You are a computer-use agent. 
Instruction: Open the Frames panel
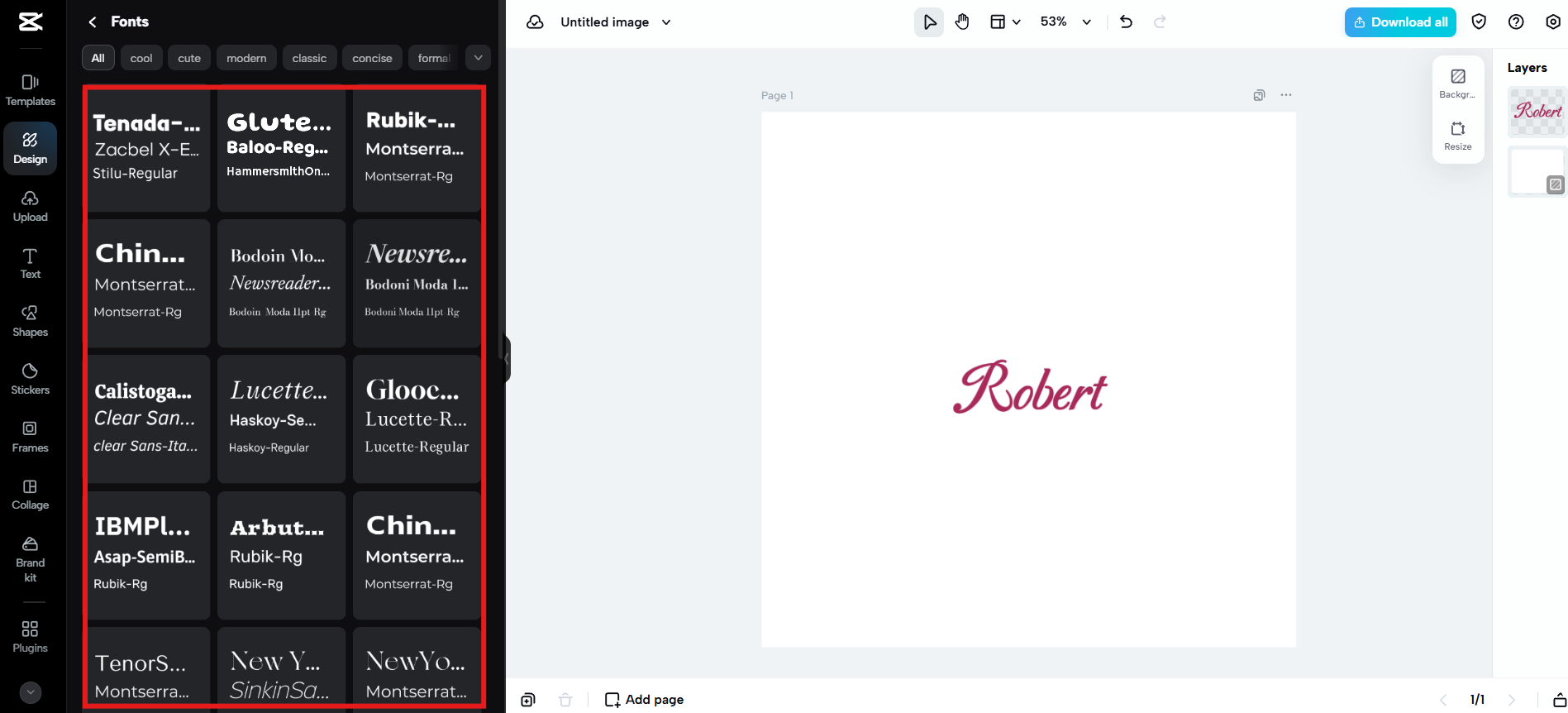[x=31, y=438]
